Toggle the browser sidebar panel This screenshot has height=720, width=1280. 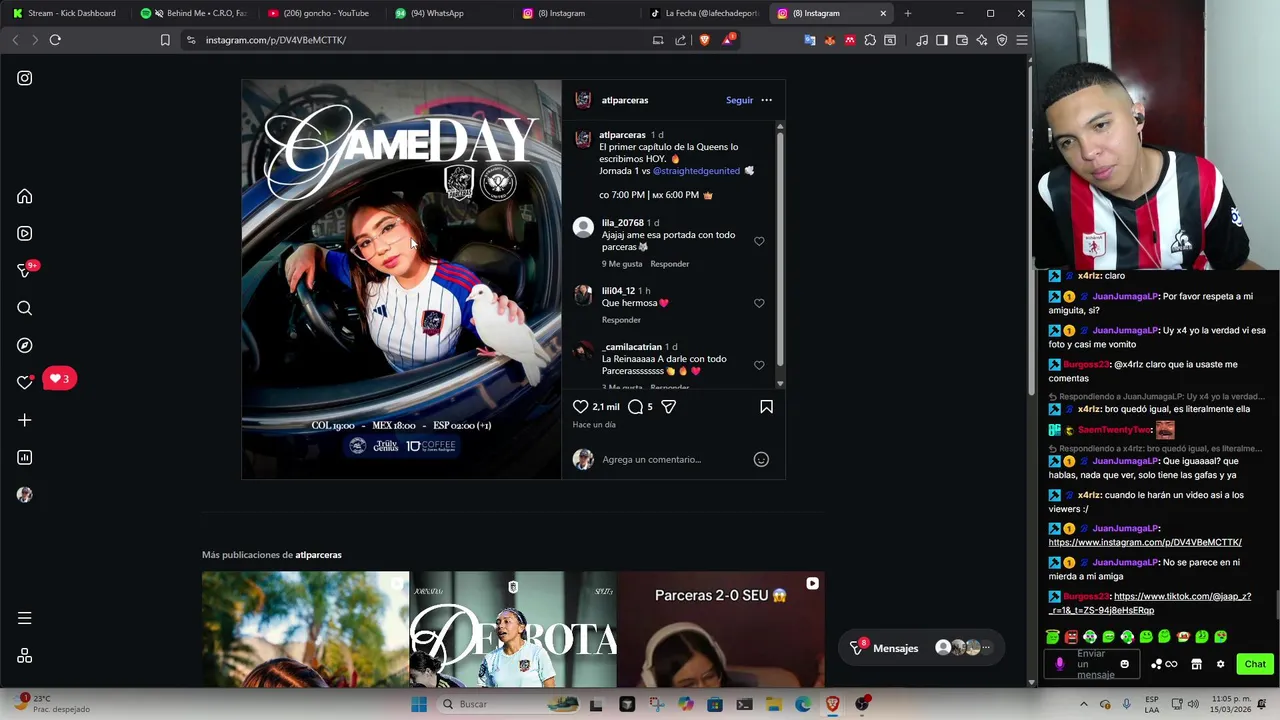click(x=942, y=40)
